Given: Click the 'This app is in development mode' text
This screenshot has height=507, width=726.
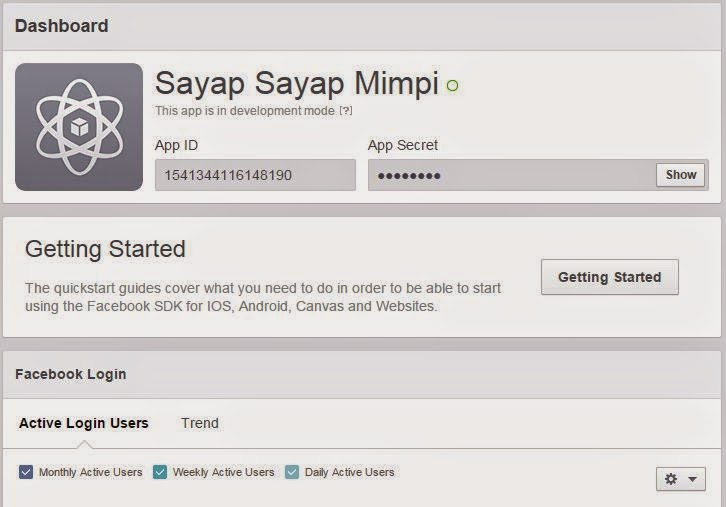Looking at the screenshot, I should tap(245, 111).
